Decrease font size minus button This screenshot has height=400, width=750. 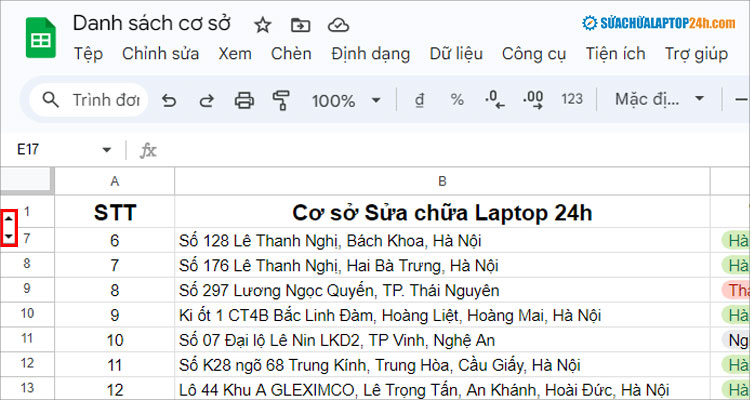(741, 100)
